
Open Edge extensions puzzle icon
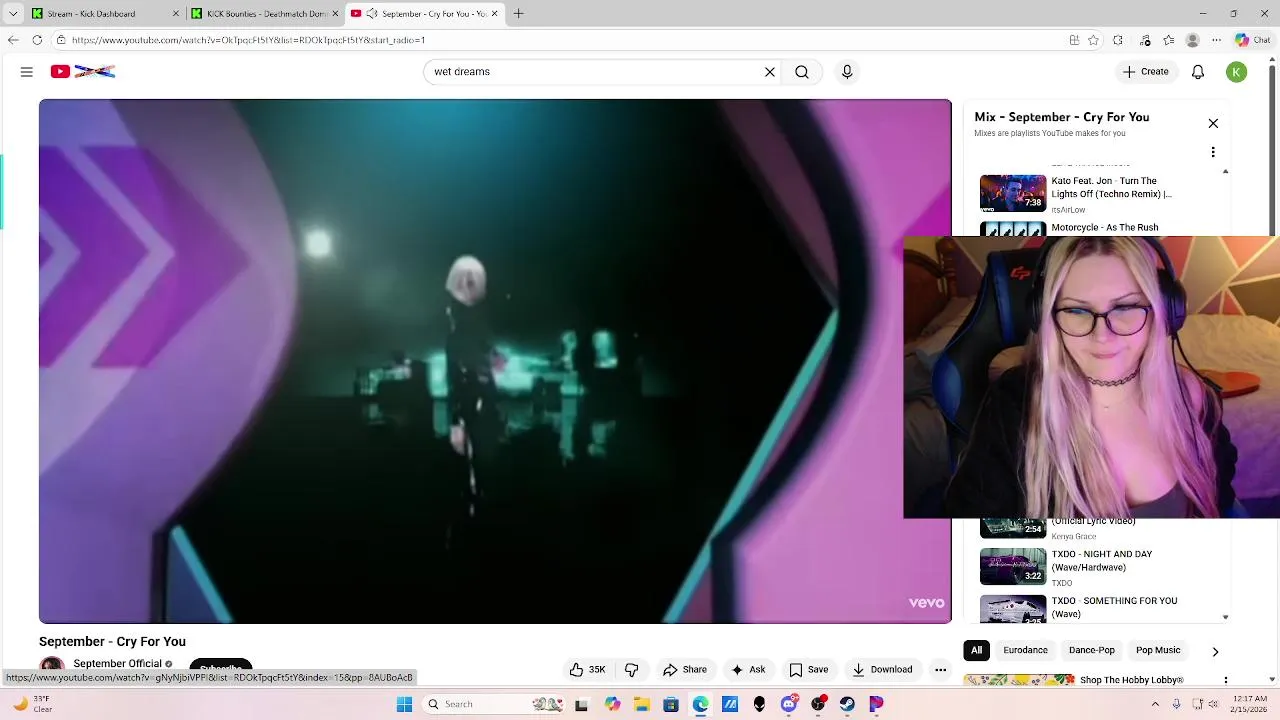pyautogui.click(x=1118, y=40)
